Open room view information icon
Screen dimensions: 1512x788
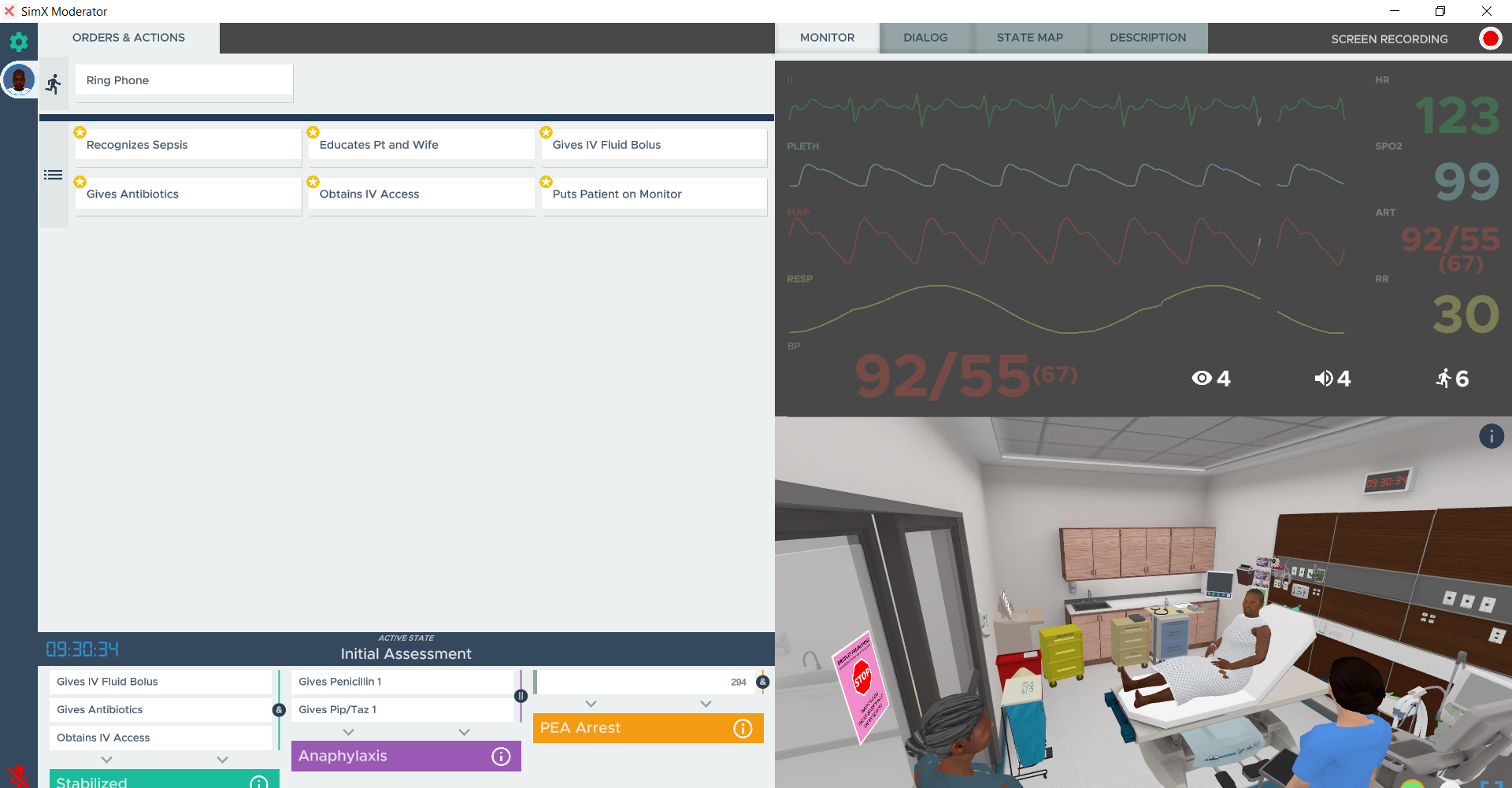click(x=1491, y=436)
